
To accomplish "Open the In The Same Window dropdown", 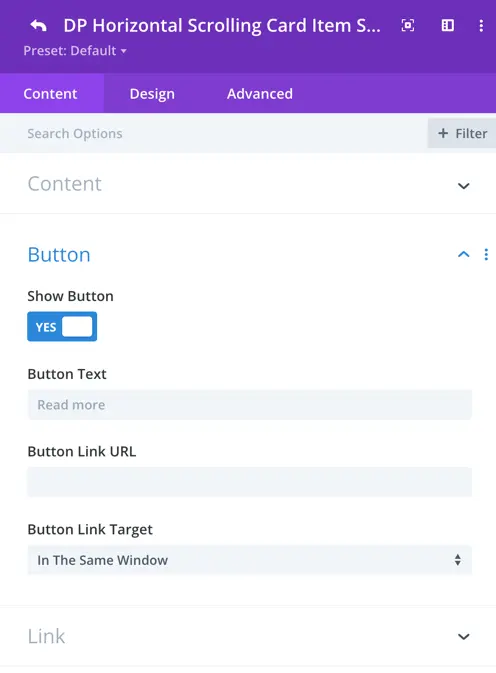I will (x=250, y=560).
